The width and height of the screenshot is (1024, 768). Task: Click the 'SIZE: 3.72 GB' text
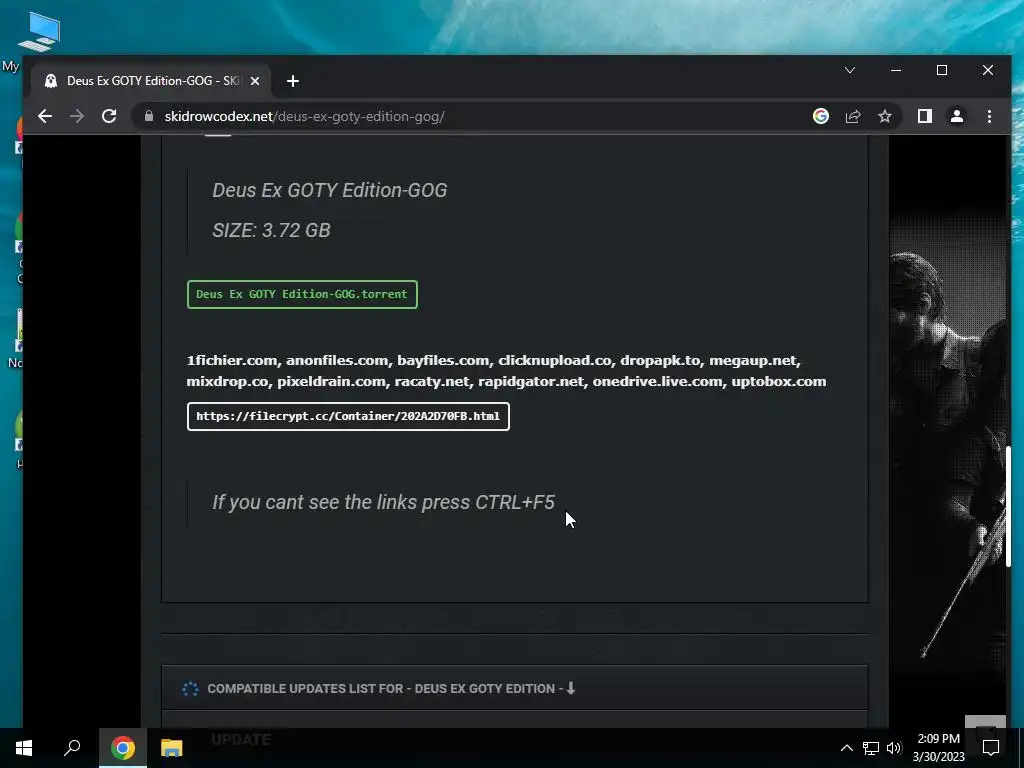(271, 231)
